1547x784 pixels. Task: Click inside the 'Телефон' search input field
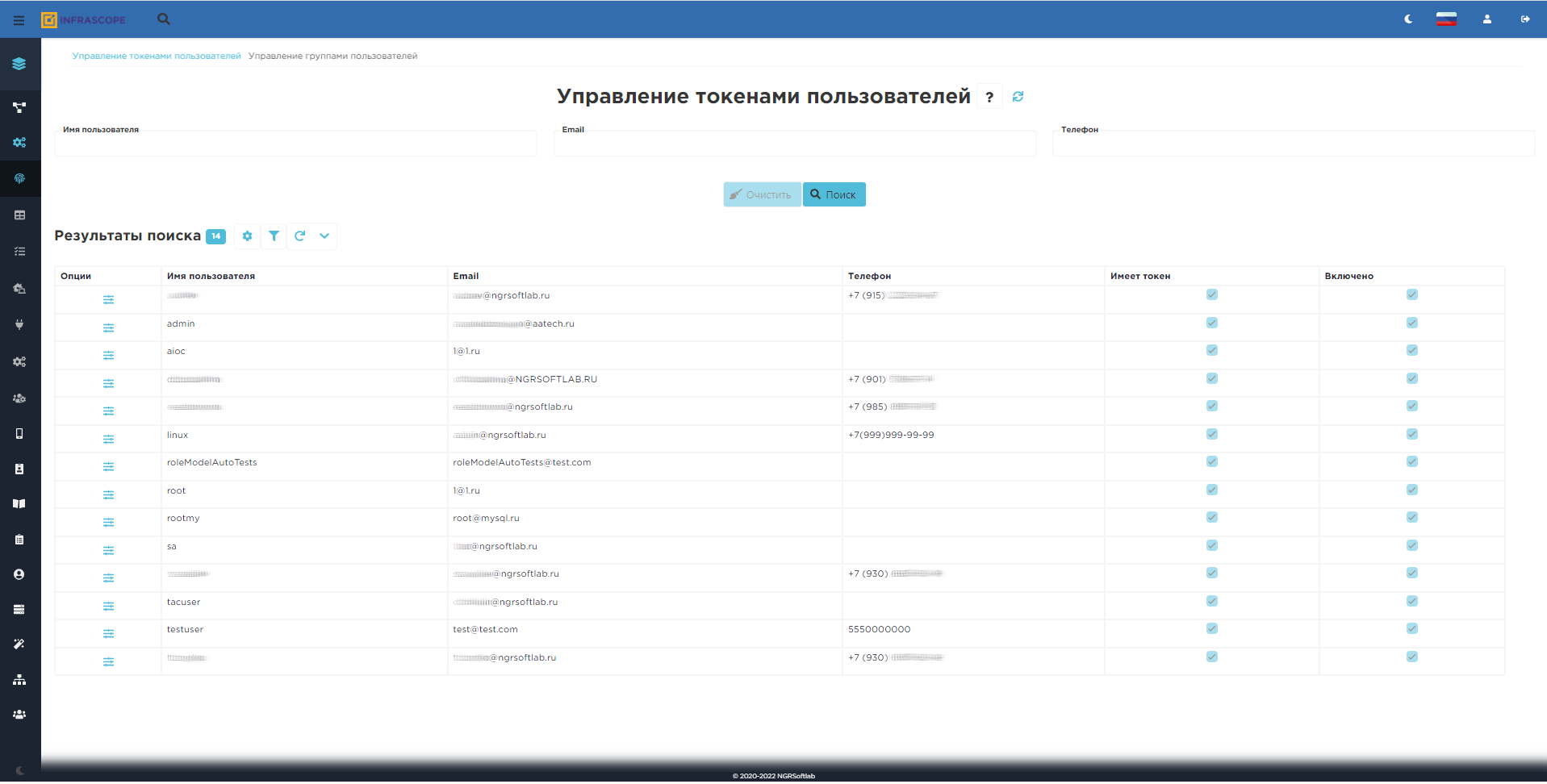click(1293, 144)
